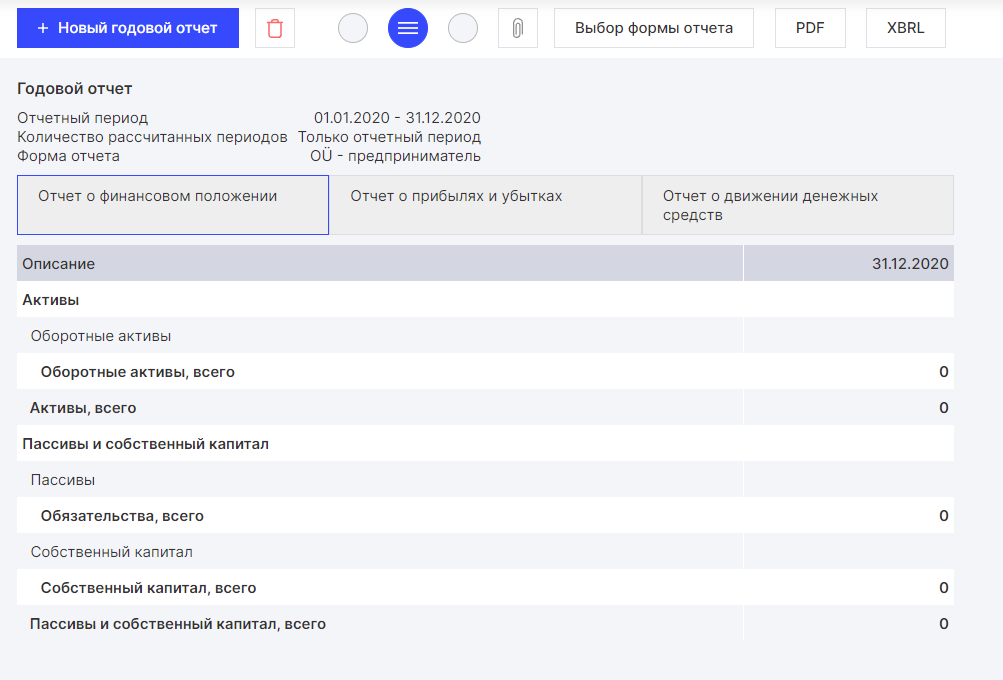Click the 'Годовой отчет' heading
The height and width of the screenshot is (680, 1003).
pos(74,89)
